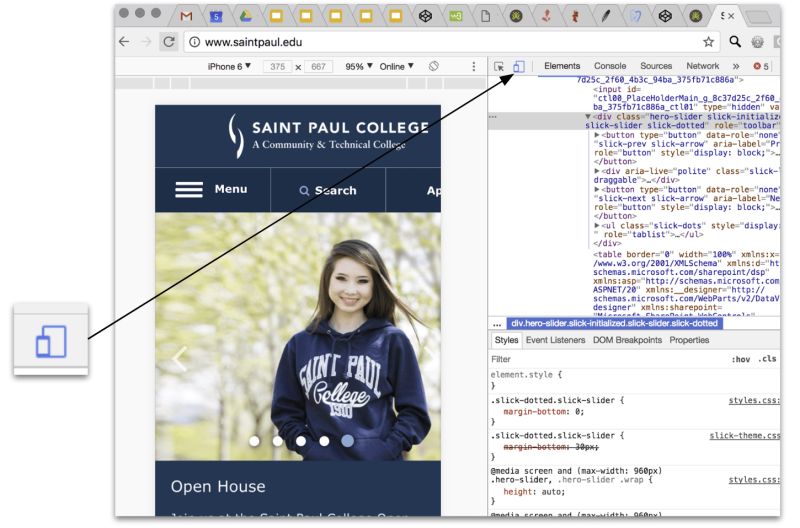
Task: Switch to the blank document icon tab
Action: point(486,16)
